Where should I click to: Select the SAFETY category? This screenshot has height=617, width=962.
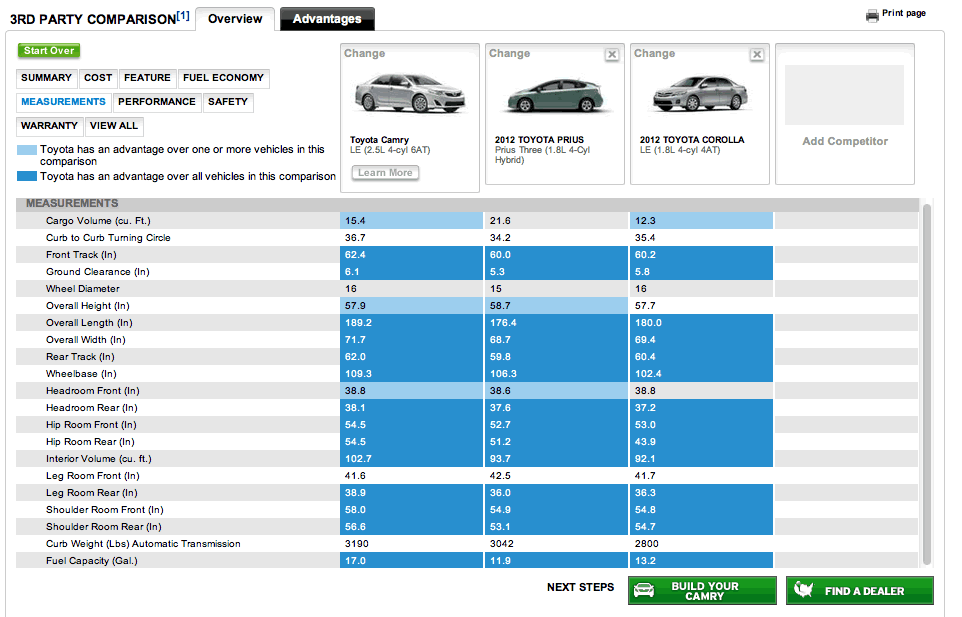pos(228,102)
